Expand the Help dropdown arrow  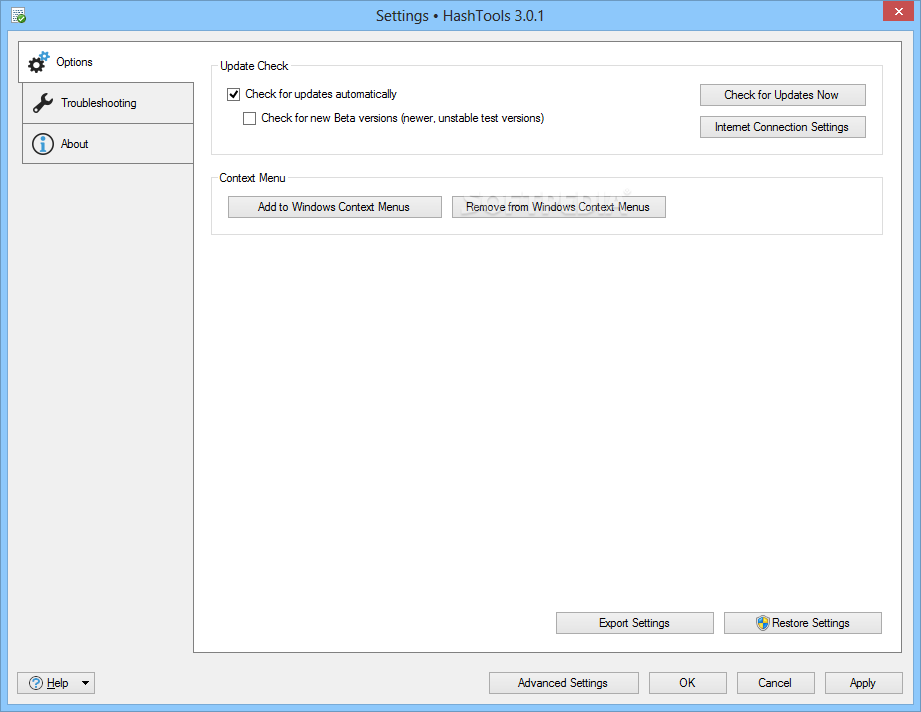pos(85,683)
